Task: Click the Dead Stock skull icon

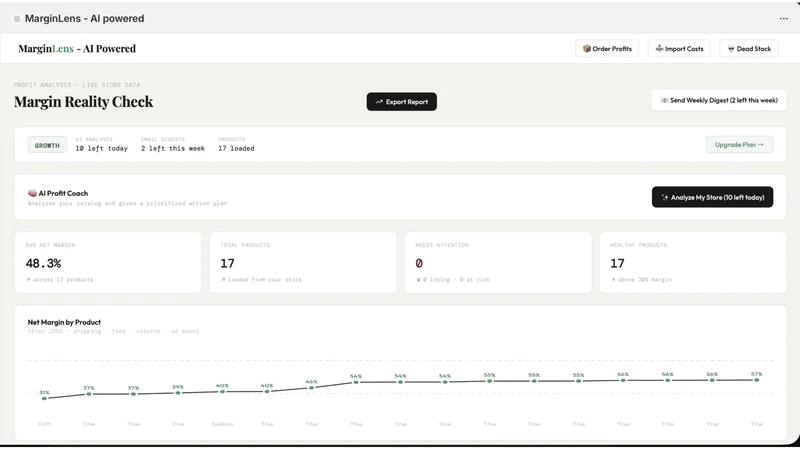Action: (x=731, y=49)
